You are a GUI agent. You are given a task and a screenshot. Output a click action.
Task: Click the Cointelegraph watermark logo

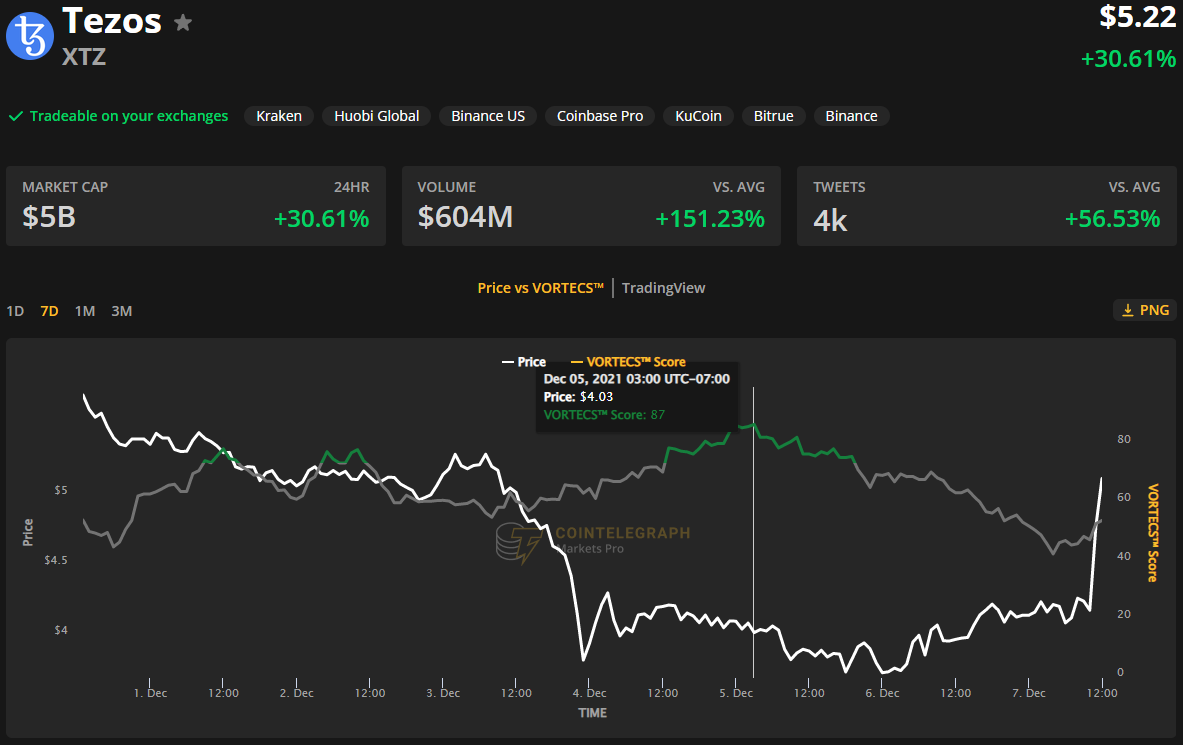coord(519,541)
